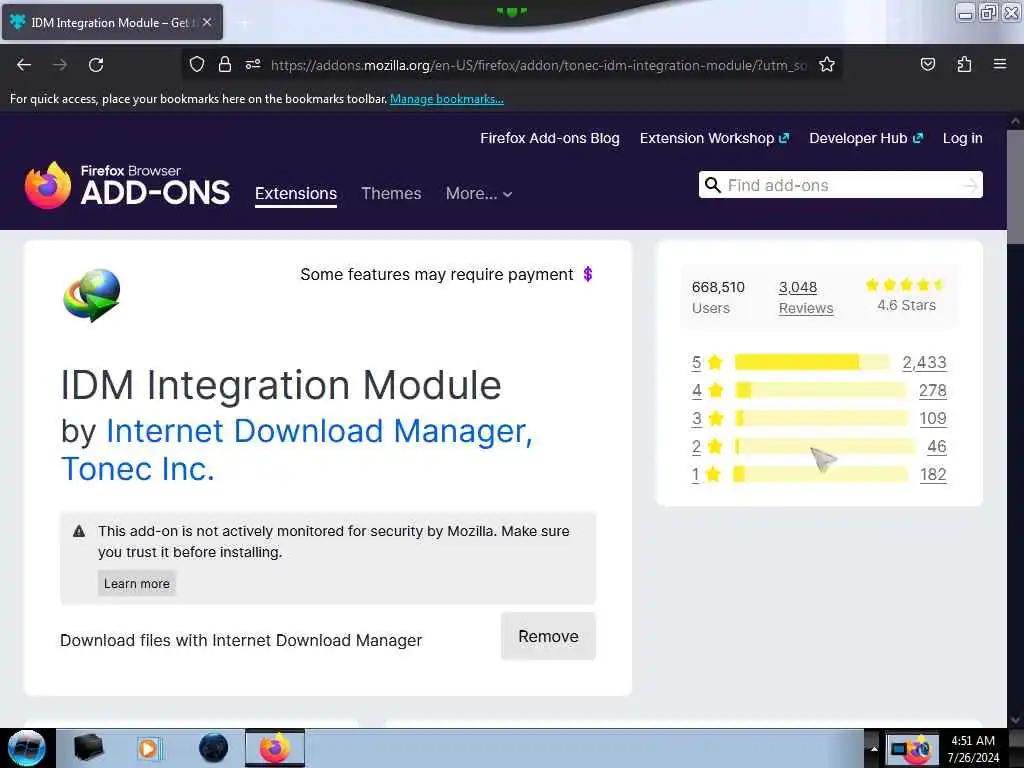Screen dimensions: 1024x768
Task: Open the Windows Start button
Action: (27, 748)
